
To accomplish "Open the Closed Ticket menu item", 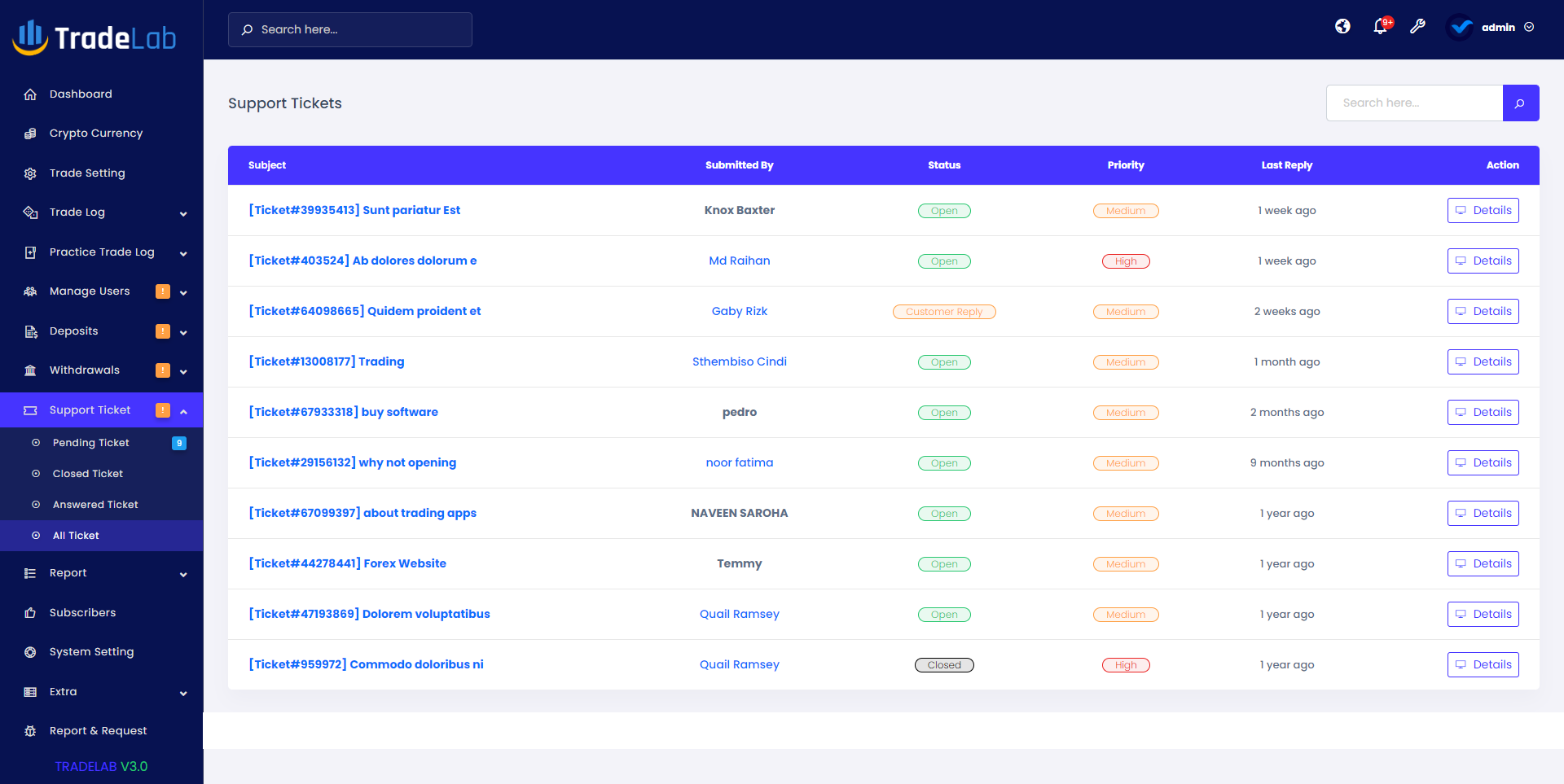I will coord(87,473).
